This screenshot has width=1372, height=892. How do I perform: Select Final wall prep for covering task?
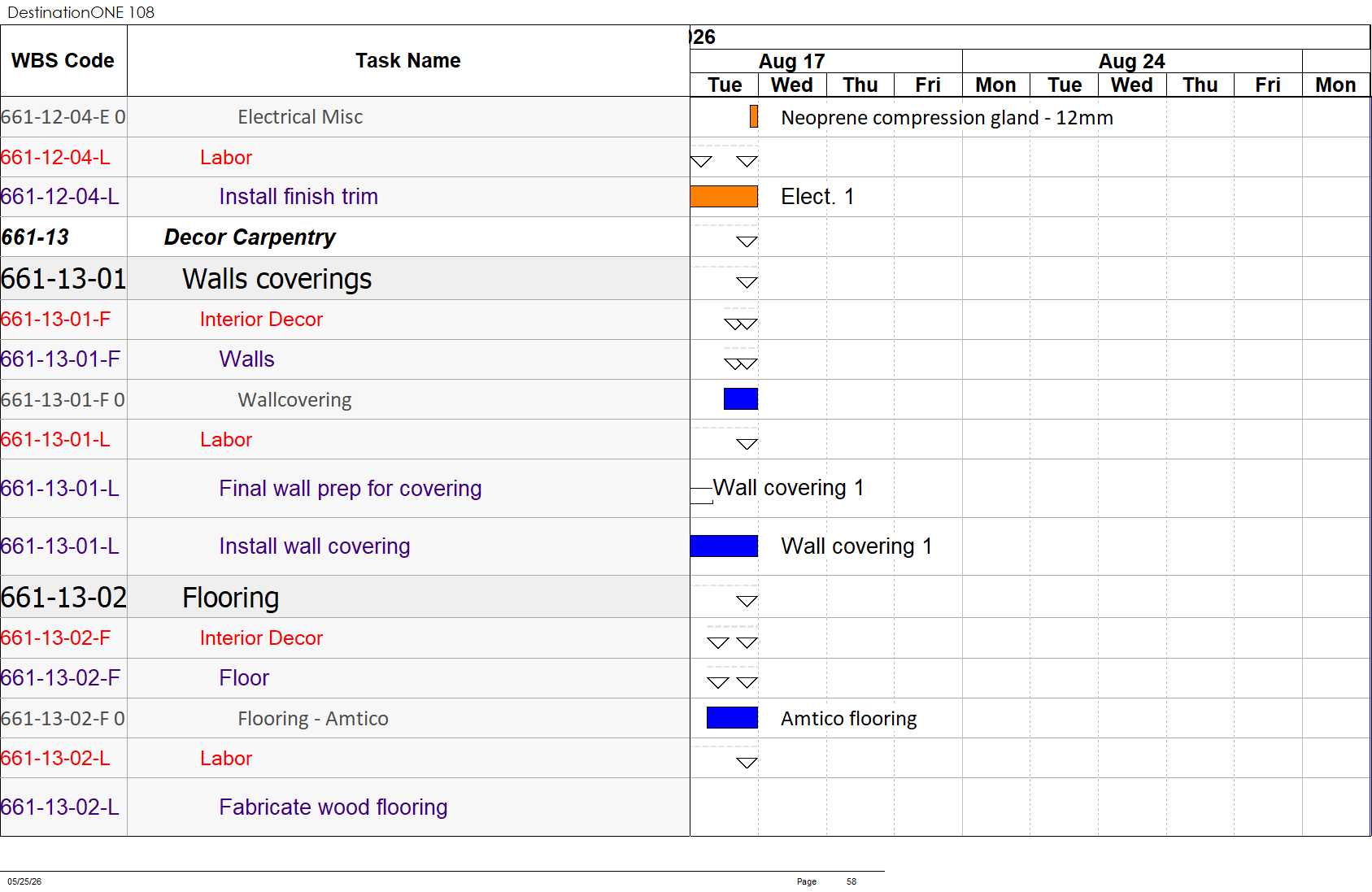click(351, 489)
